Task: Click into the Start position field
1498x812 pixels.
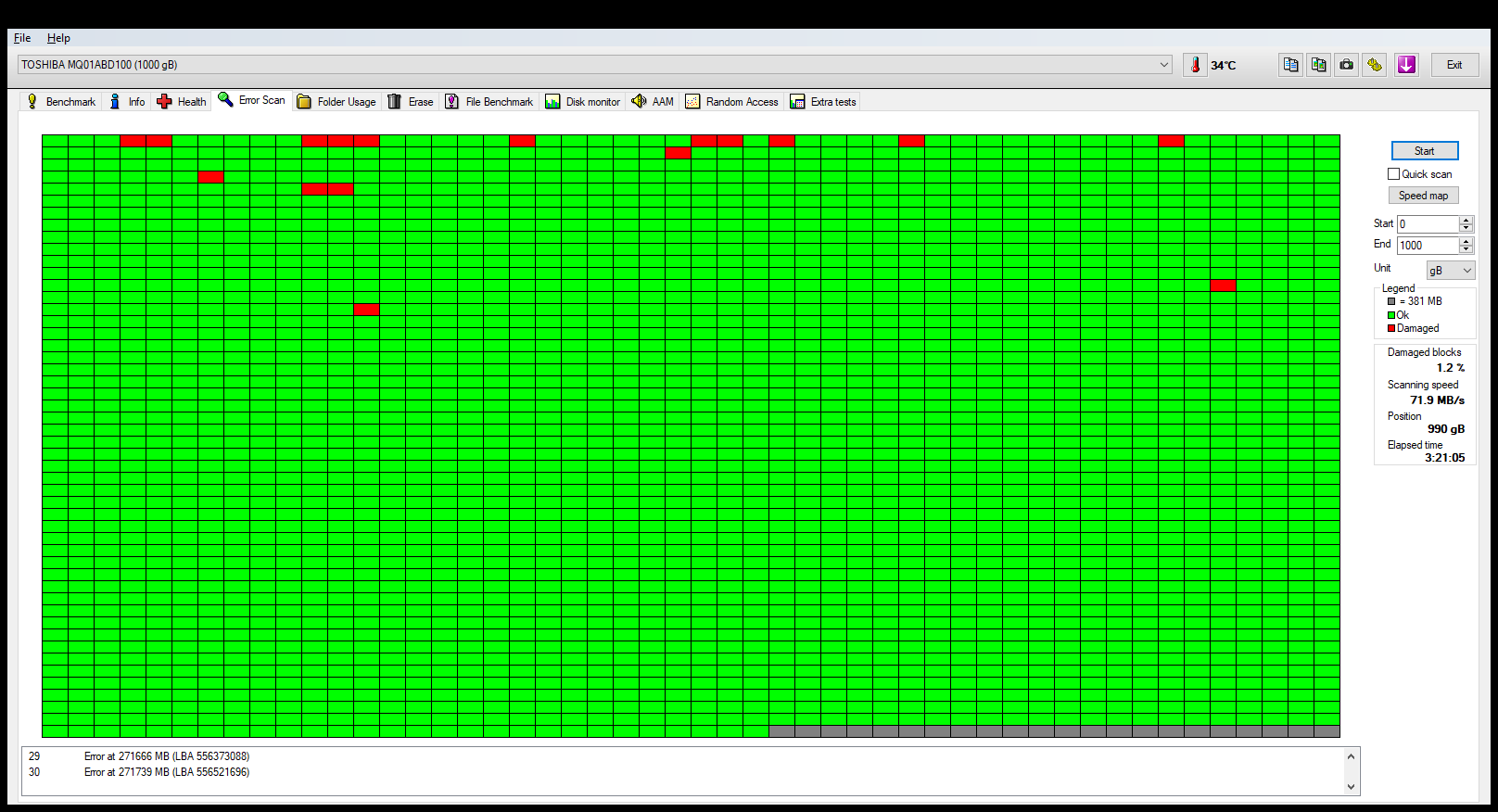Action: click(1428, 224)
